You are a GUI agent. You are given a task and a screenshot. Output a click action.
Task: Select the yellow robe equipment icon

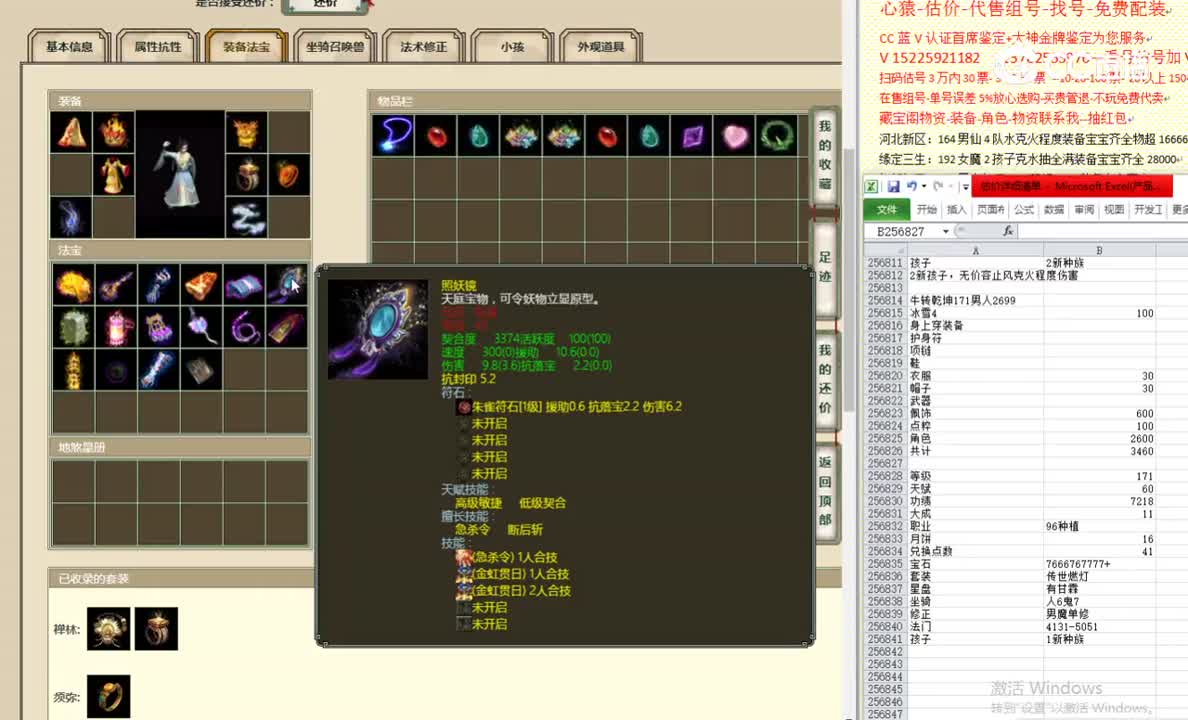(114, 175)
